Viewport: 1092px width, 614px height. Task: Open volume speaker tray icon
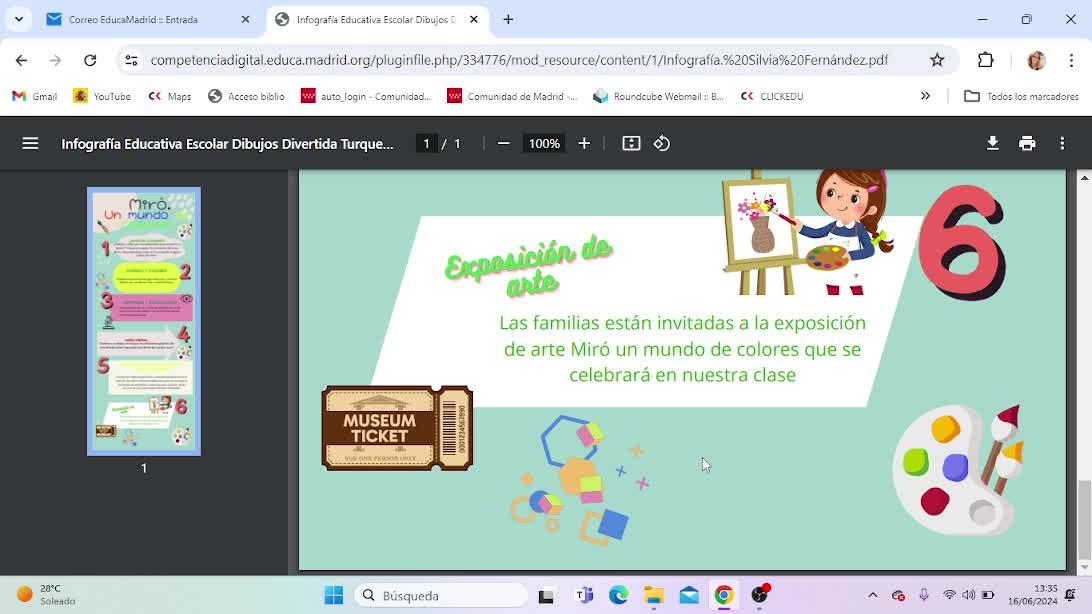click(x=969, y=595)
